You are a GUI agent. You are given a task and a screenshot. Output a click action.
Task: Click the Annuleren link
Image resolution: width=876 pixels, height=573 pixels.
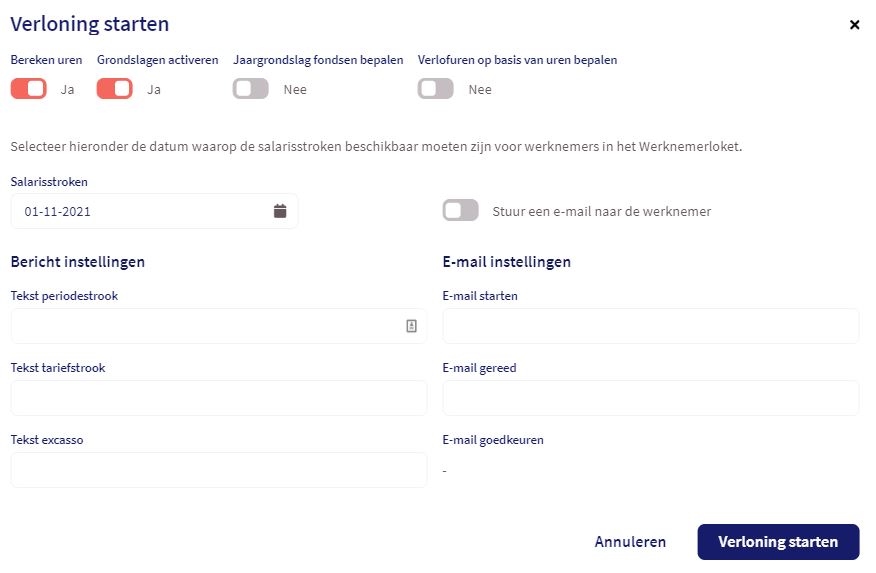630,542
